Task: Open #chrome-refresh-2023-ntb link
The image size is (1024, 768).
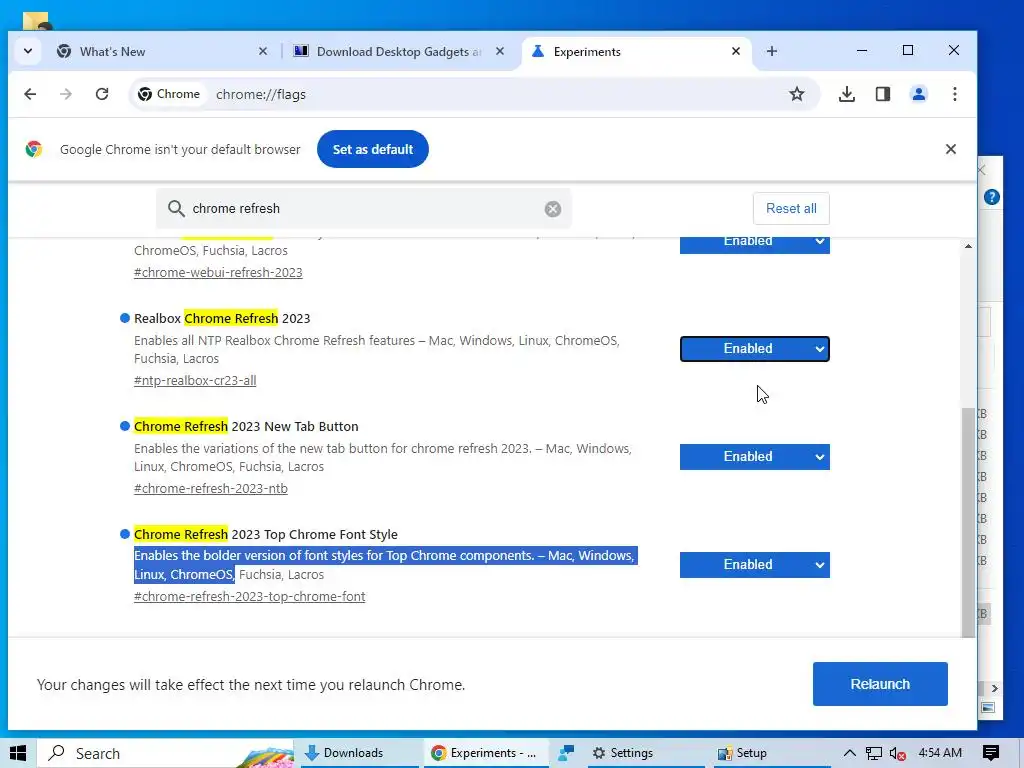Action: pos(210,488)
